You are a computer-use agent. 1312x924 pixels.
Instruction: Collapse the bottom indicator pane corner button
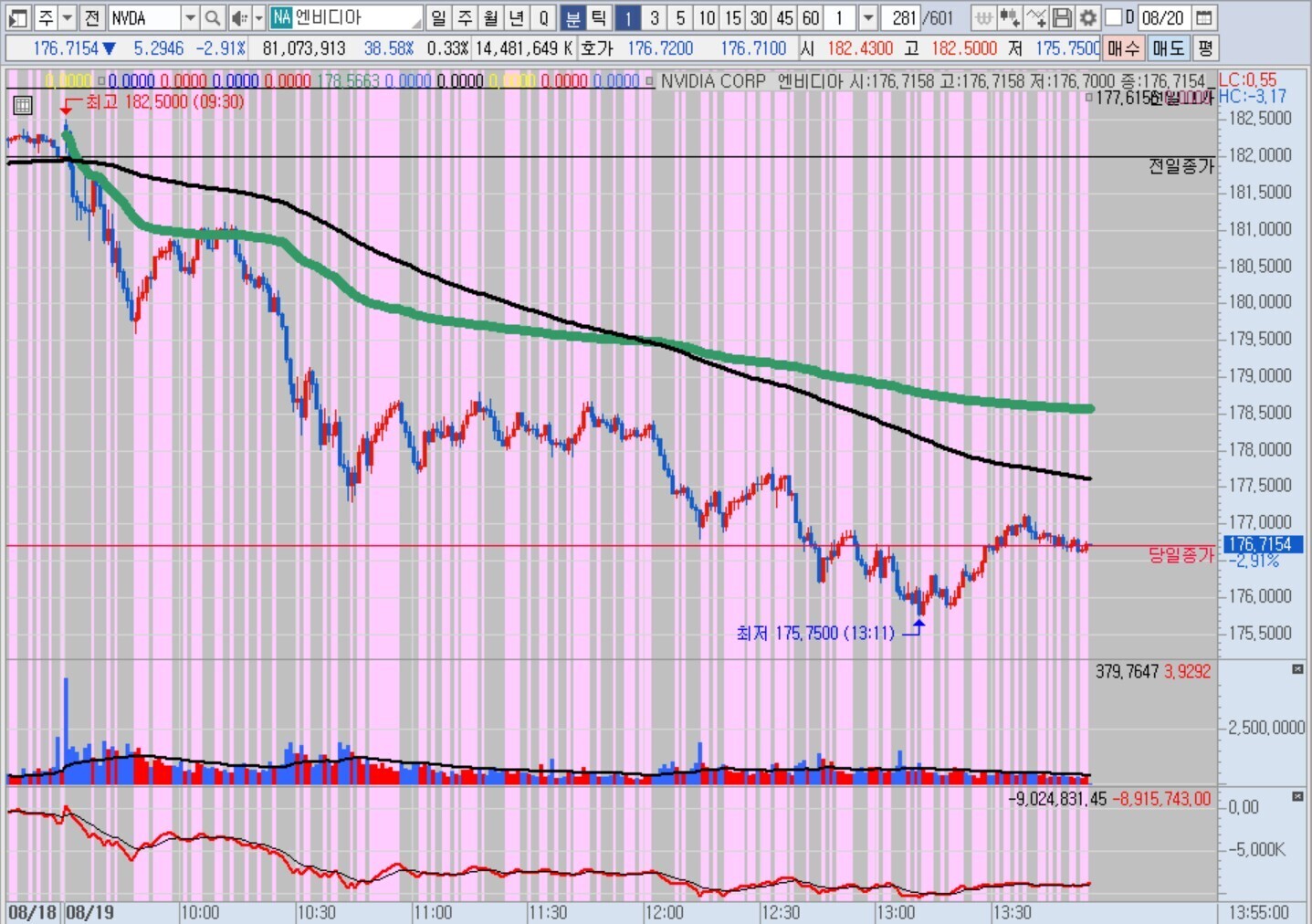coord(1297,797)
